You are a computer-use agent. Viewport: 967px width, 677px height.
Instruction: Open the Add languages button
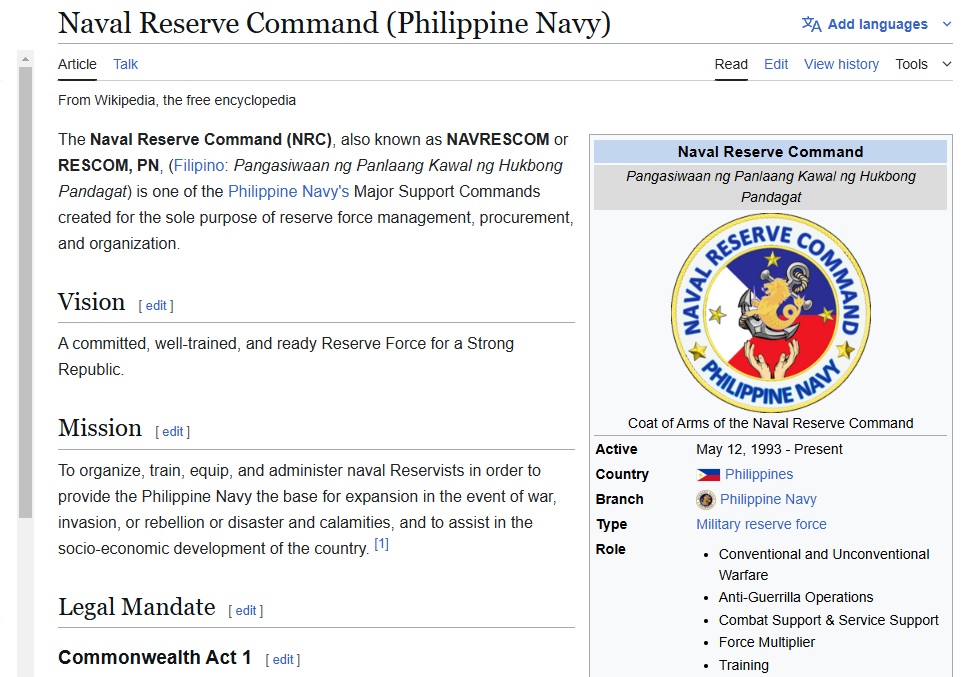click(876, 24)
